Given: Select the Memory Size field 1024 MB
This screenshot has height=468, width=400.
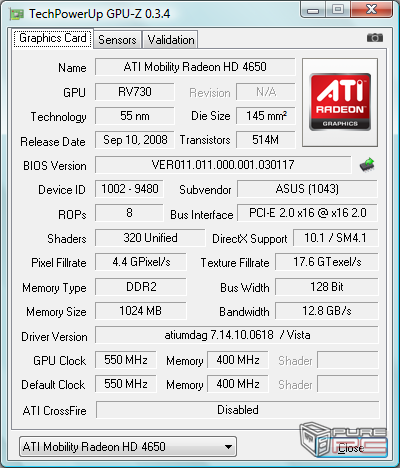Looking at the screenshot, I should 141,311.
